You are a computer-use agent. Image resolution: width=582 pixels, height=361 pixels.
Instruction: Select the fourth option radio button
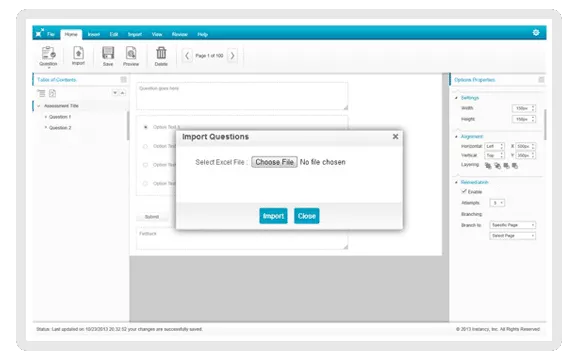tap(146, 183)
